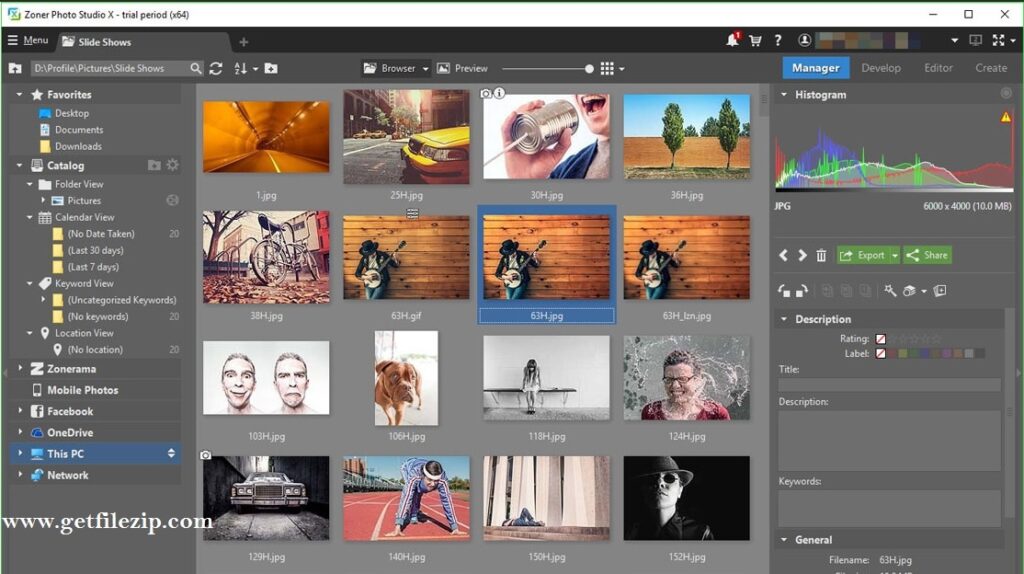The image size is (1024, 574).
Task: Open Downloads in Favorites
Action: tap(71, 146)
